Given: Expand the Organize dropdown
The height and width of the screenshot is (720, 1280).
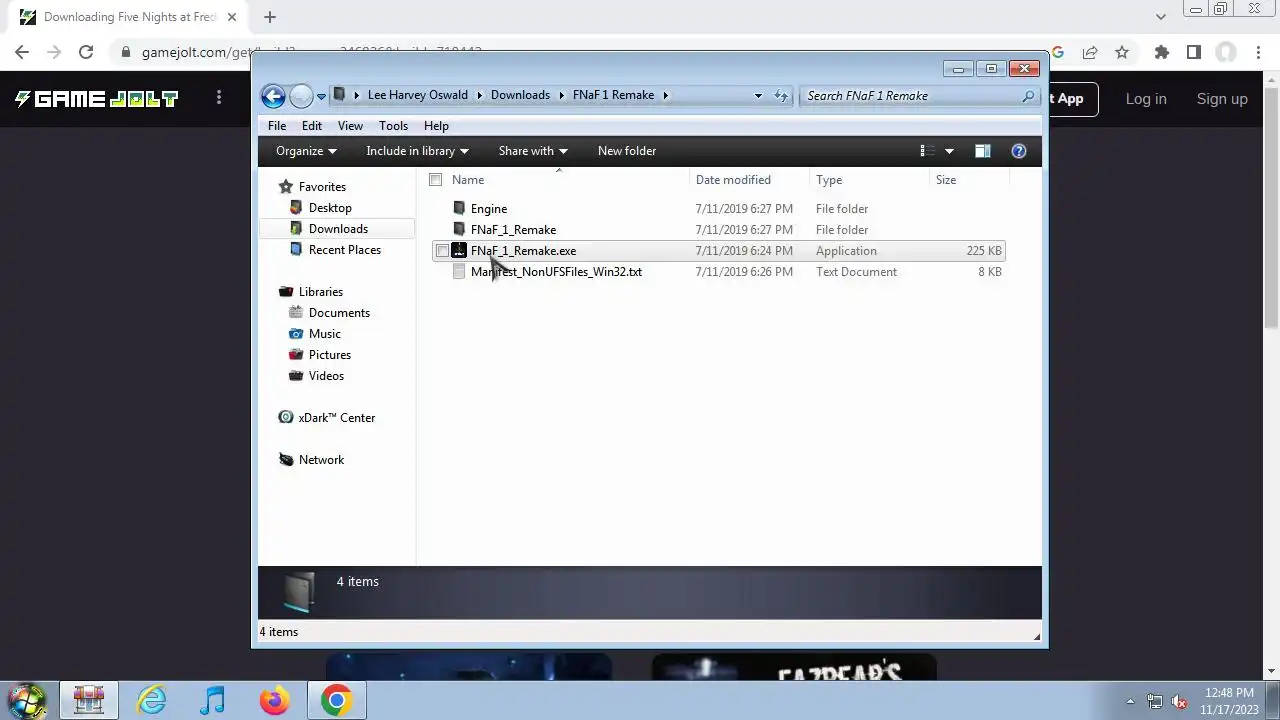Looking at the screenshot, I should coord(306,151).
